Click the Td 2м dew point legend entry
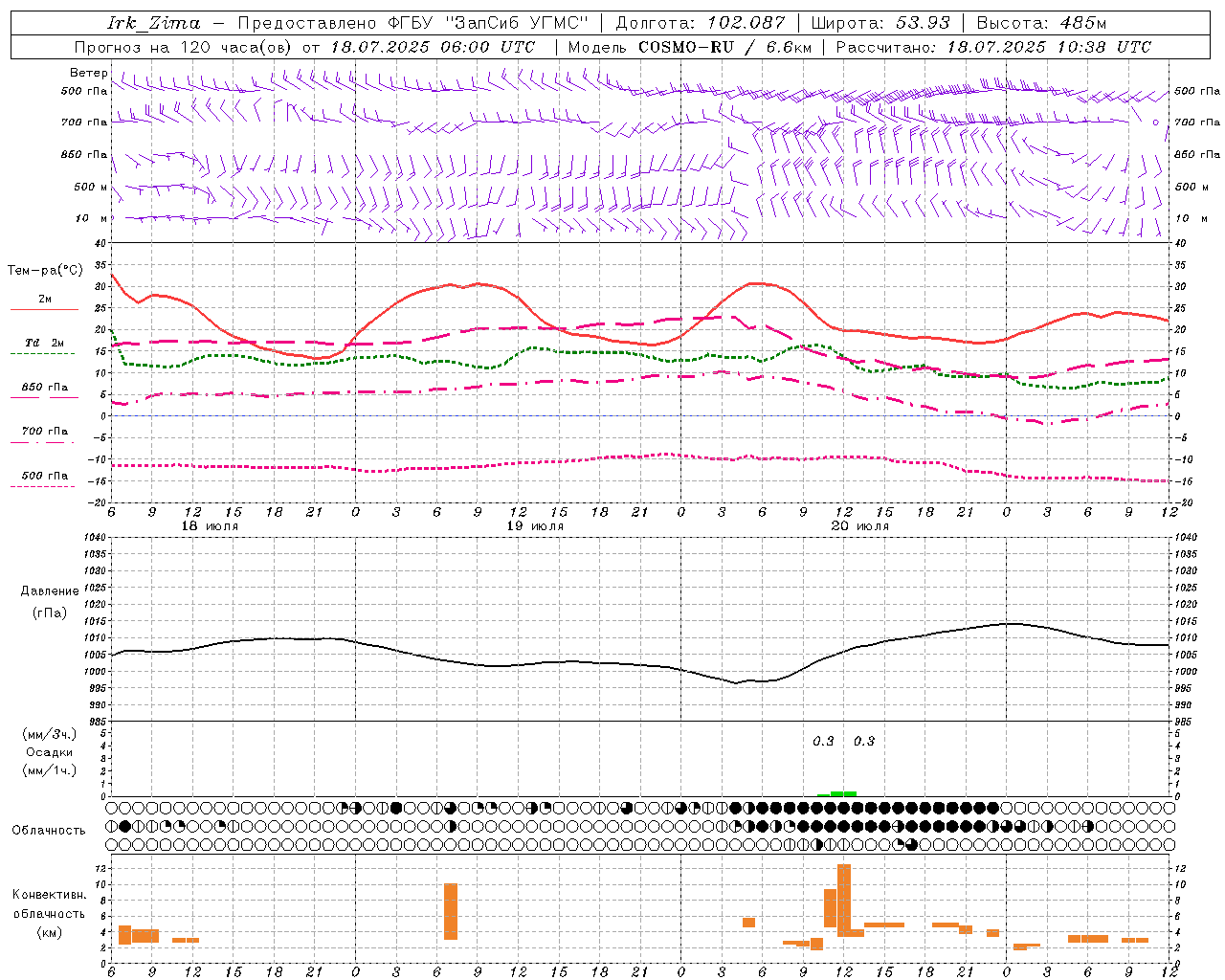Image resolution: width=1225 pixels, height=980 pixels. click(x=44, y=343)
